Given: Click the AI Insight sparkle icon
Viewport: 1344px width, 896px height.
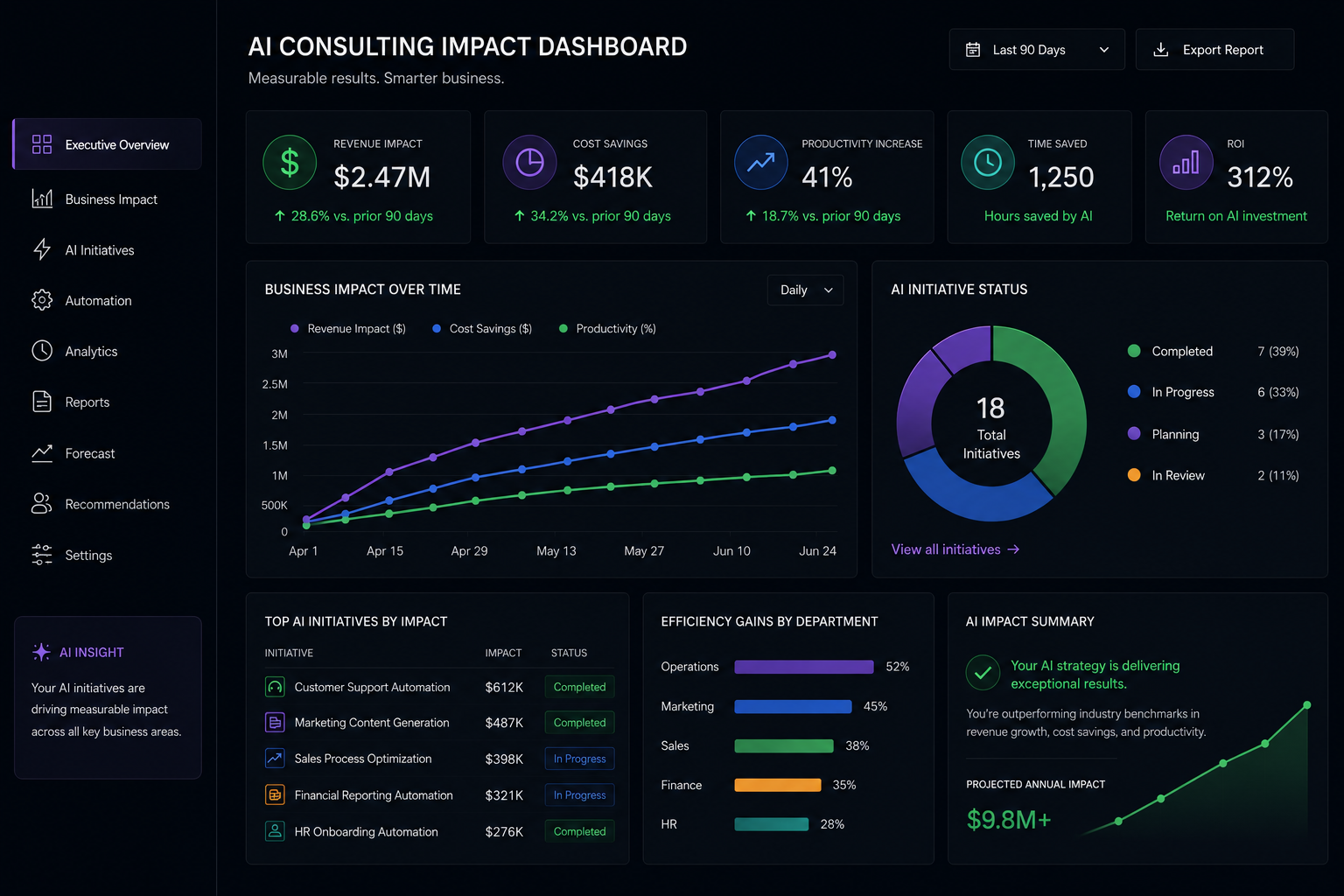Looking at the screenshot, I should click(41, 652).
